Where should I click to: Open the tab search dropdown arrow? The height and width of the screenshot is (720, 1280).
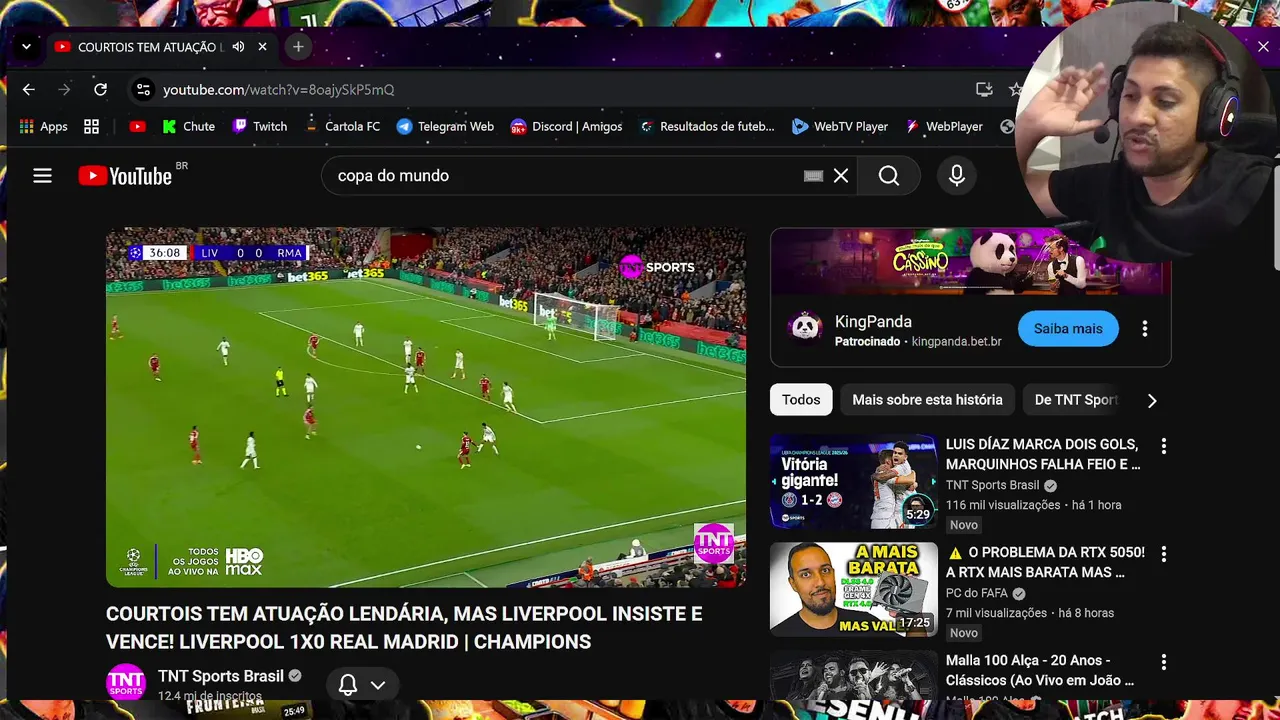[x=26, y=47]
